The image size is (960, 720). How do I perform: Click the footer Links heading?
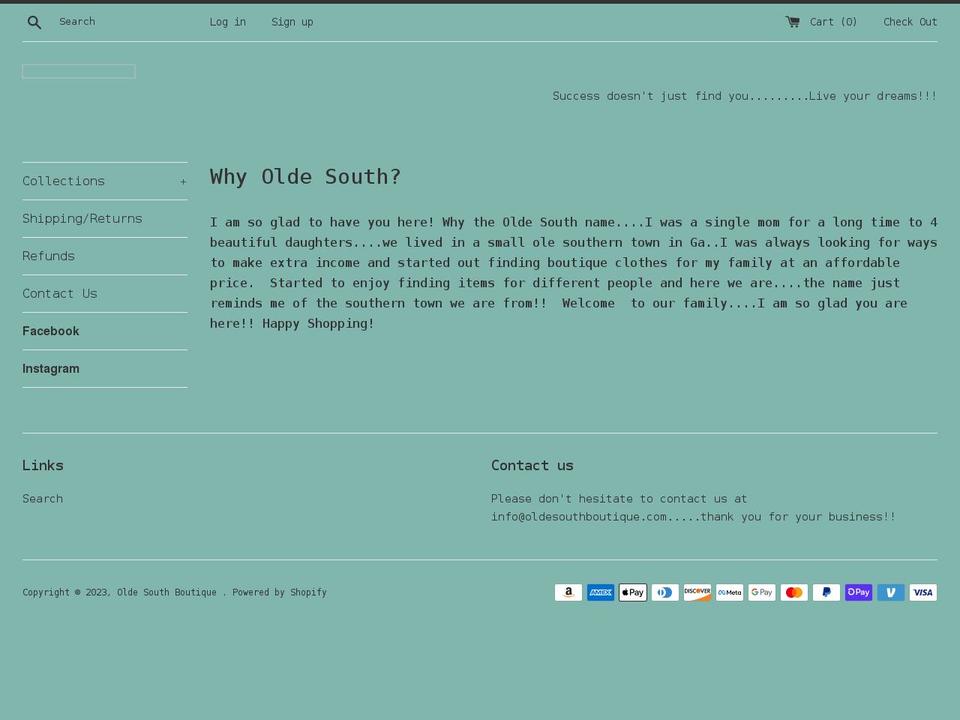tap(43, 465)
